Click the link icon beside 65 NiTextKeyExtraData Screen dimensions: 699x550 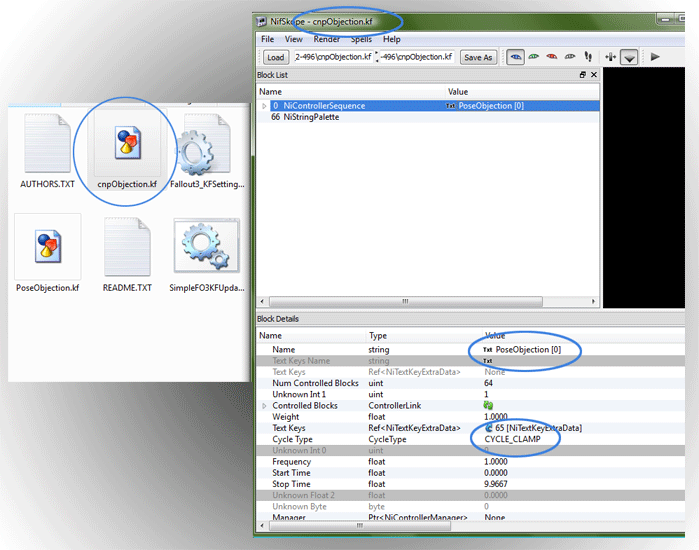pyautogui.click(x=489, y=428)
